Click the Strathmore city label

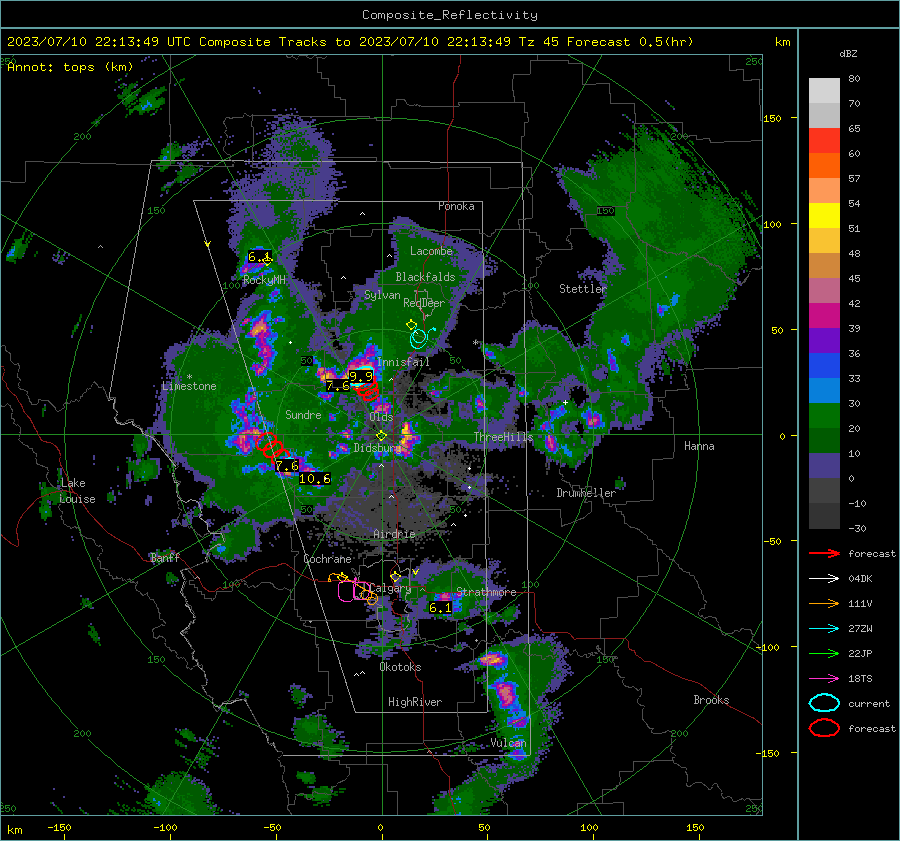click(486, 591)
